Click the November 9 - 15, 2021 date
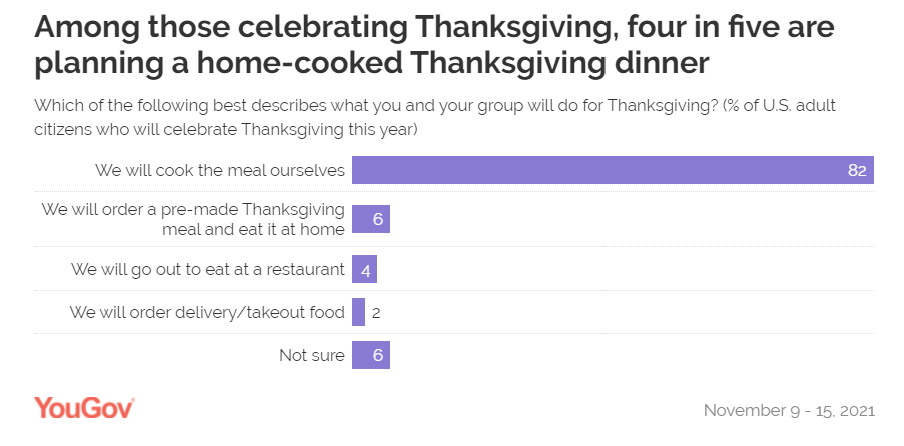The image size is (904, 446). pyautogui.click(x=789, y=411)
